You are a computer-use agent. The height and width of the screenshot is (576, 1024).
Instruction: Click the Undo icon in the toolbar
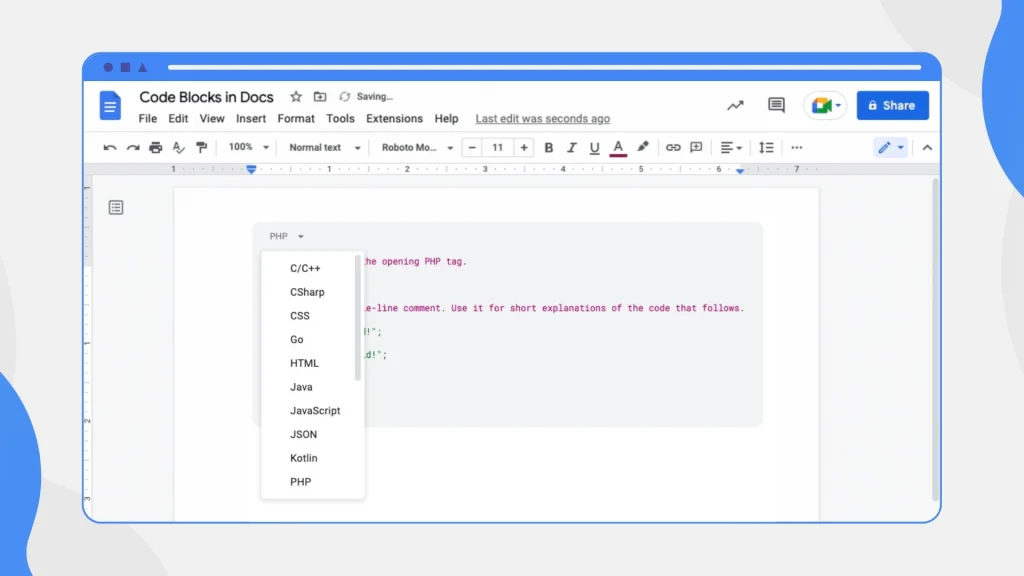110,147
